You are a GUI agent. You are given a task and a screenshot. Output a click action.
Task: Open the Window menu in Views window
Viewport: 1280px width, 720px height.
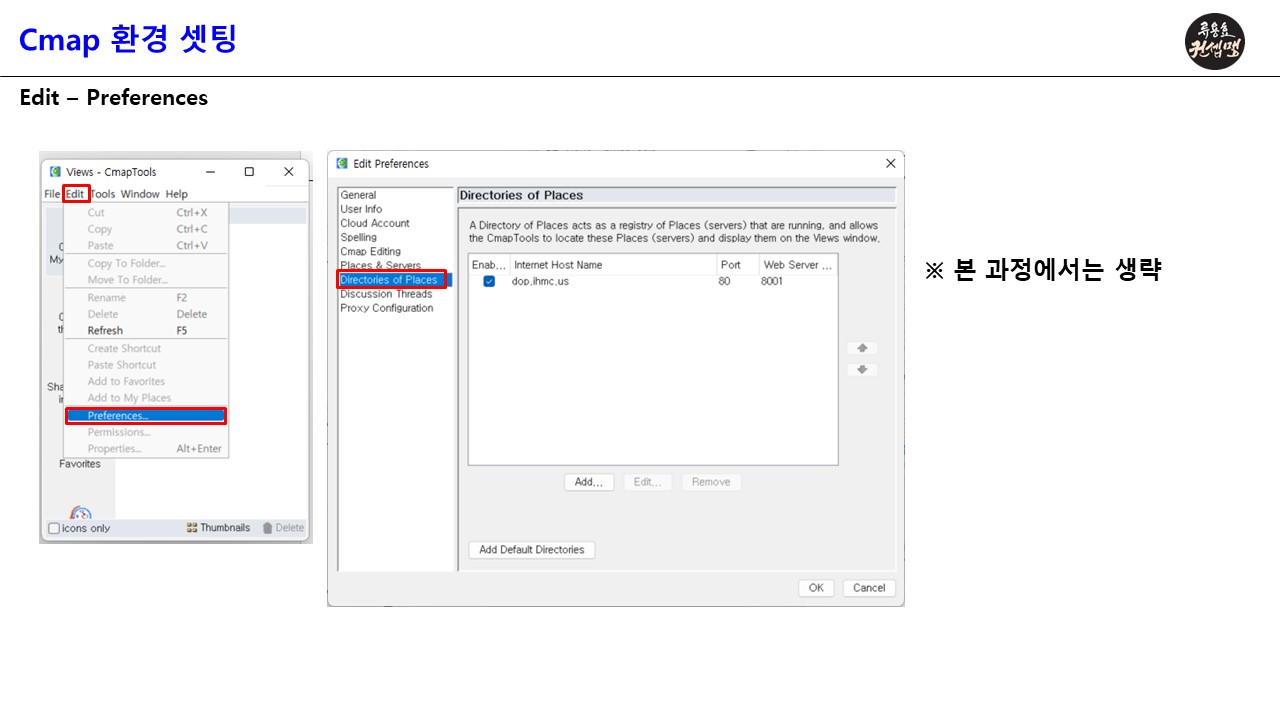pyautogui.click(x=140, y=194)
